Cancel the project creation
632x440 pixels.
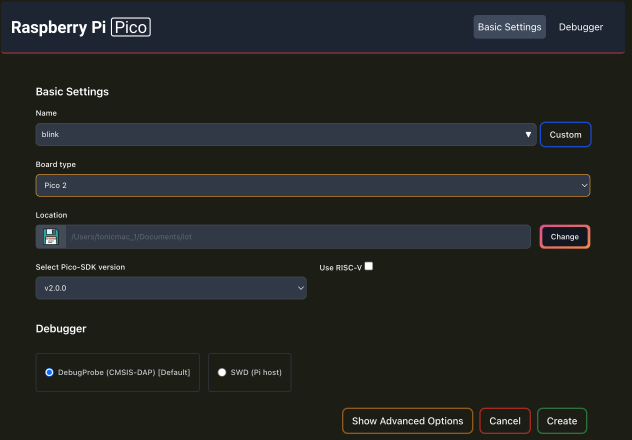505,421
